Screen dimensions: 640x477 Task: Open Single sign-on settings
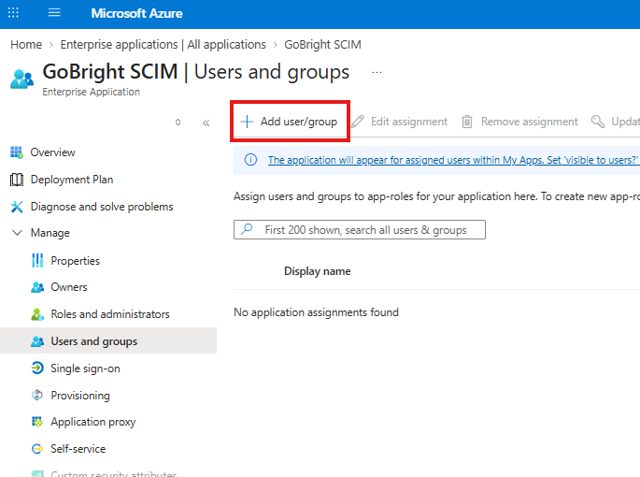click(85, 368)
